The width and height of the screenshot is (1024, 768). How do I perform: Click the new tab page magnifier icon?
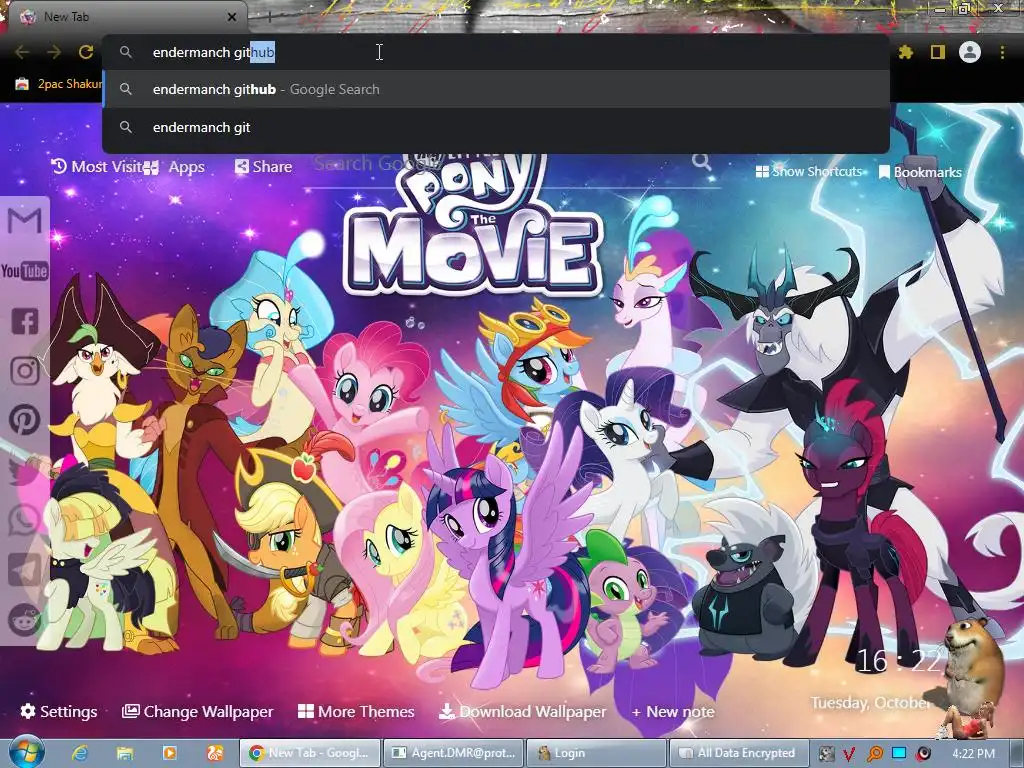tap(701, 161)
